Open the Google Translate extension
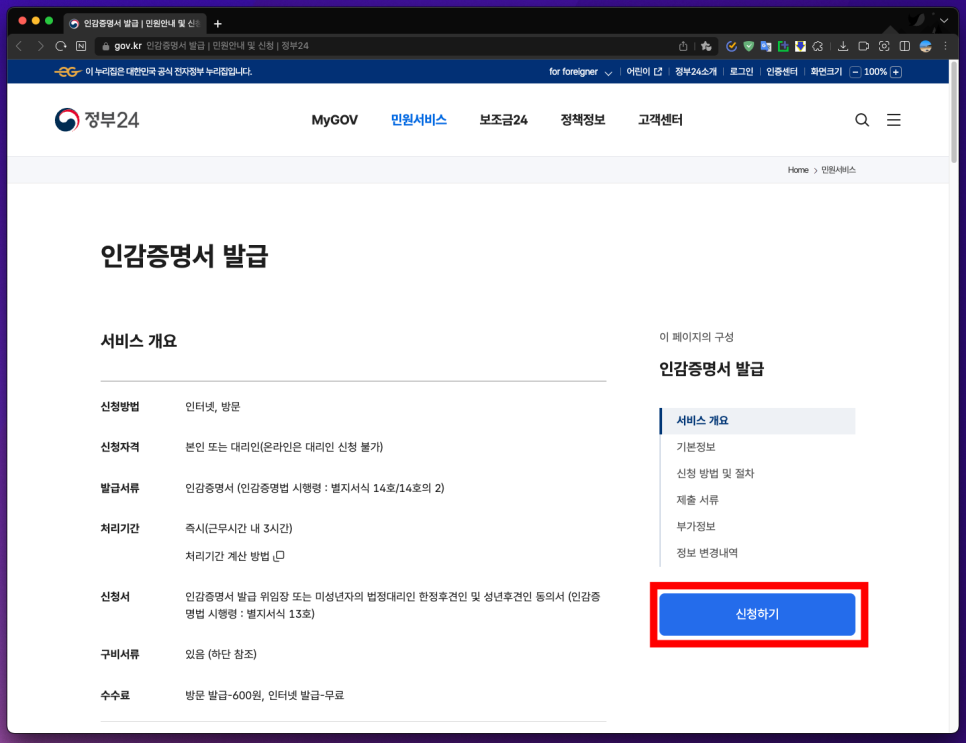 click(x=766, y=46)
